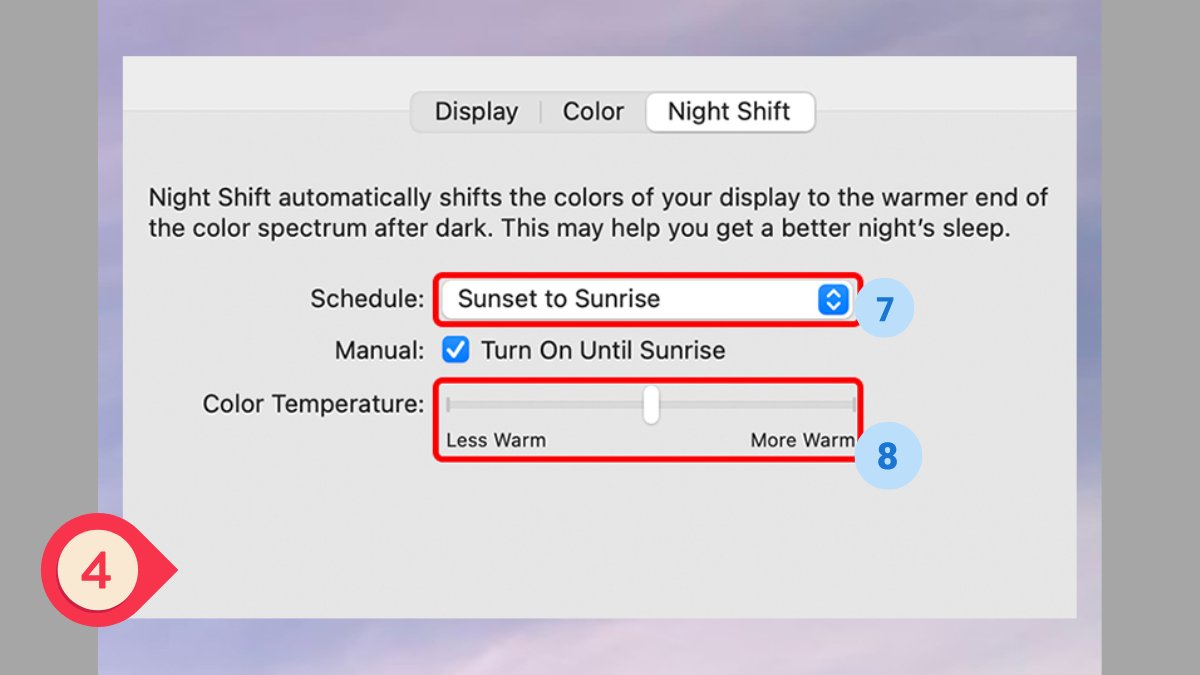Click the Manual: field label
Viewport: 1200px width, 675px height.
[x=380, y=351]
